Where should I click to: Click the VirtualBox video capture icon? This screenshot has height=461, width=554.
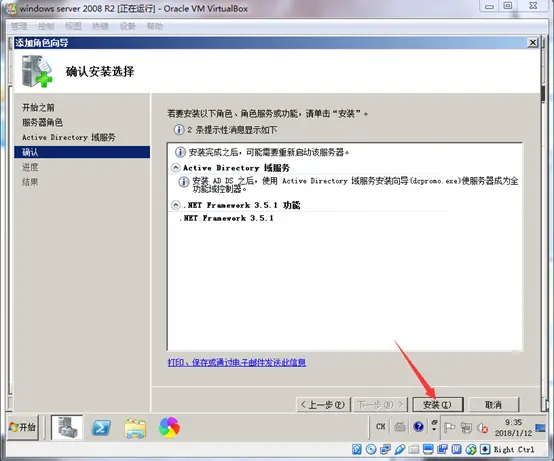[442, 449]
